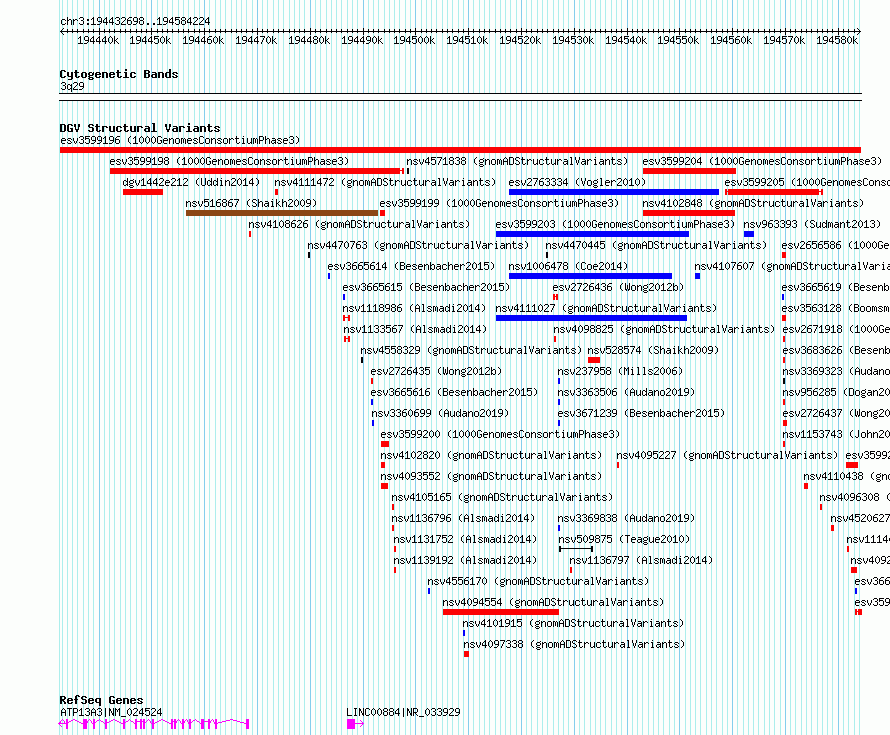Open nsv1131752 (Alsmadi2014) label
The width and height of the screenshot is (890, 735).
465,539
